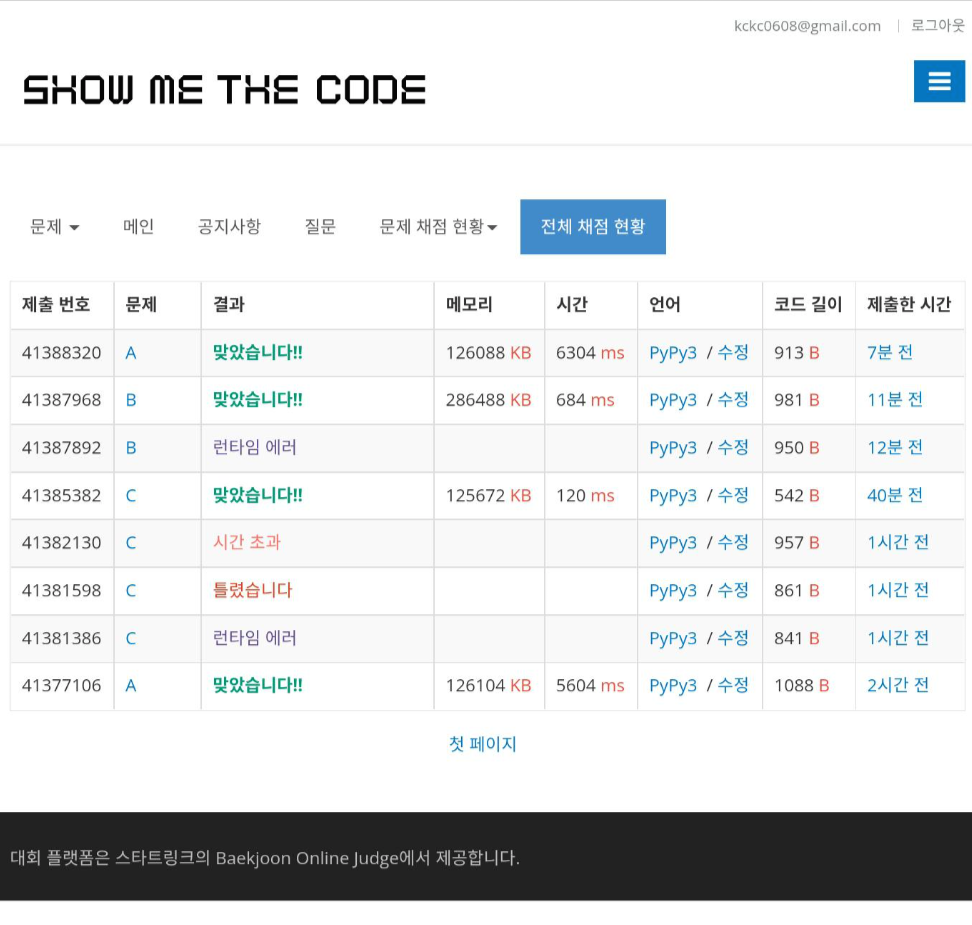Expand the 문제 dropdown menu

pos(55,226)
